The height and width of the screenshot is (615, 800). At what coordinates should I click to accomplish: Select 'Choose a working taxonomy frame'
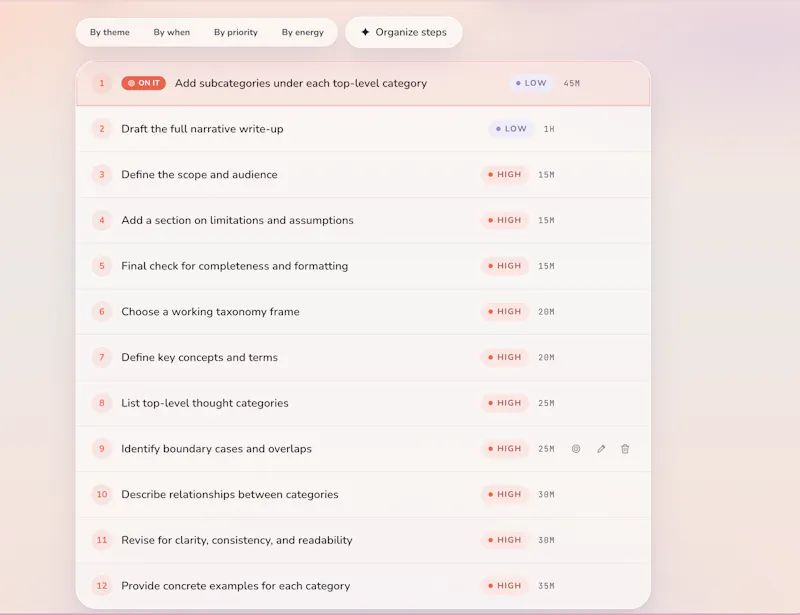pos(210,312)
